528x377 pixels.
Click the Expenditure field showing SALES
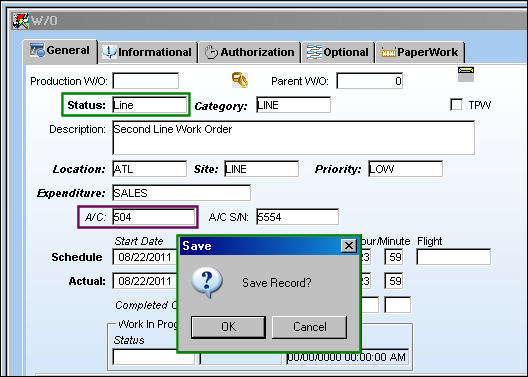(182, 193)
